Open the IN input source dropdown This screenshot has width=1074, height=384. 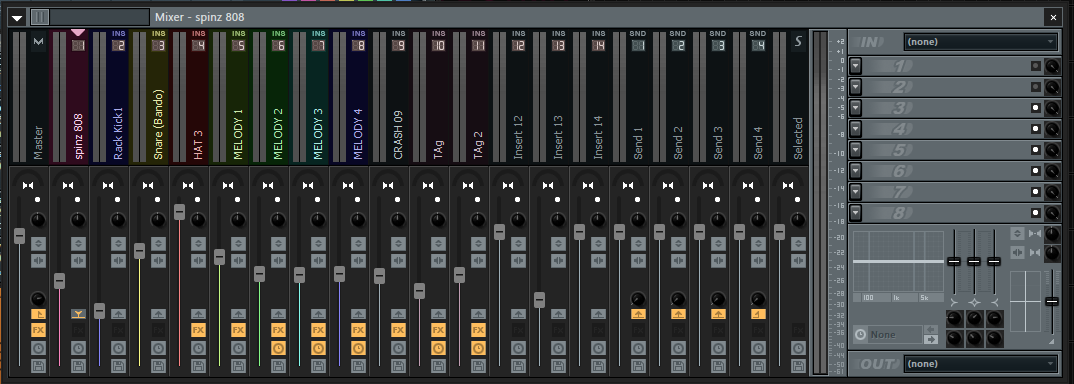(x=981, y=42)
